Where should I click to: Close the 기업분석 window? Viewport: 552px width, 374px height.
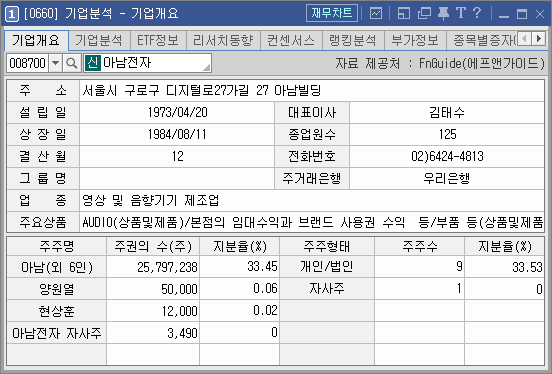click(540, 14)
